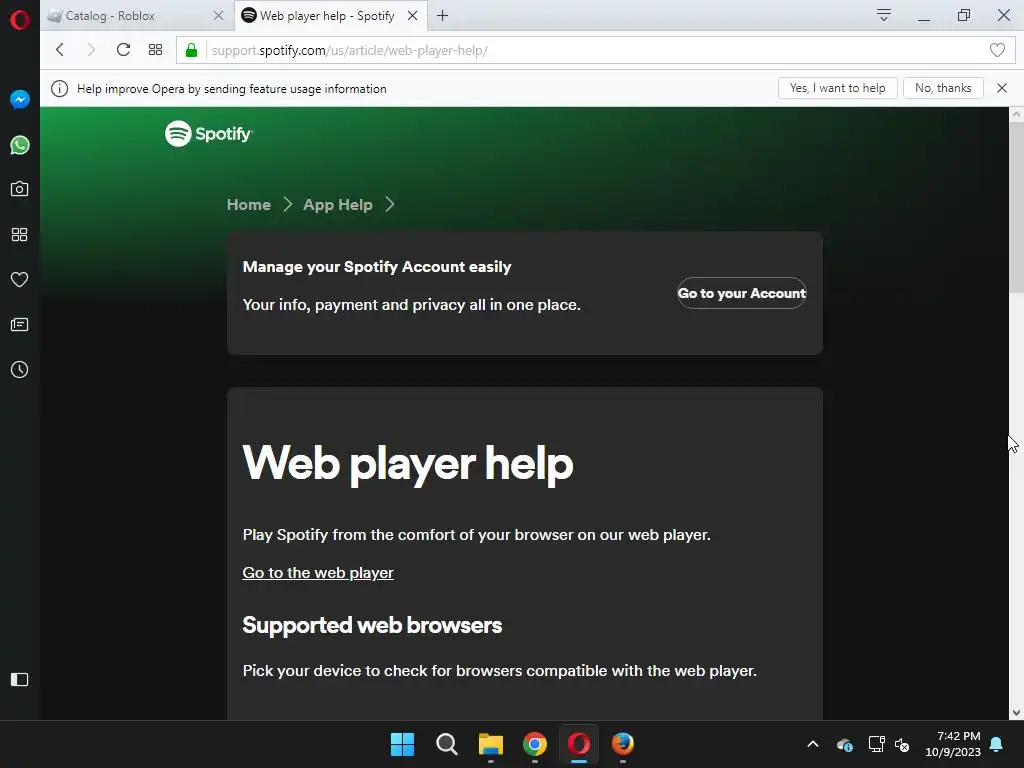Open History clock in sidebar
The height and width of the screenshot is (768, 1024).
[x=20, y=370]
